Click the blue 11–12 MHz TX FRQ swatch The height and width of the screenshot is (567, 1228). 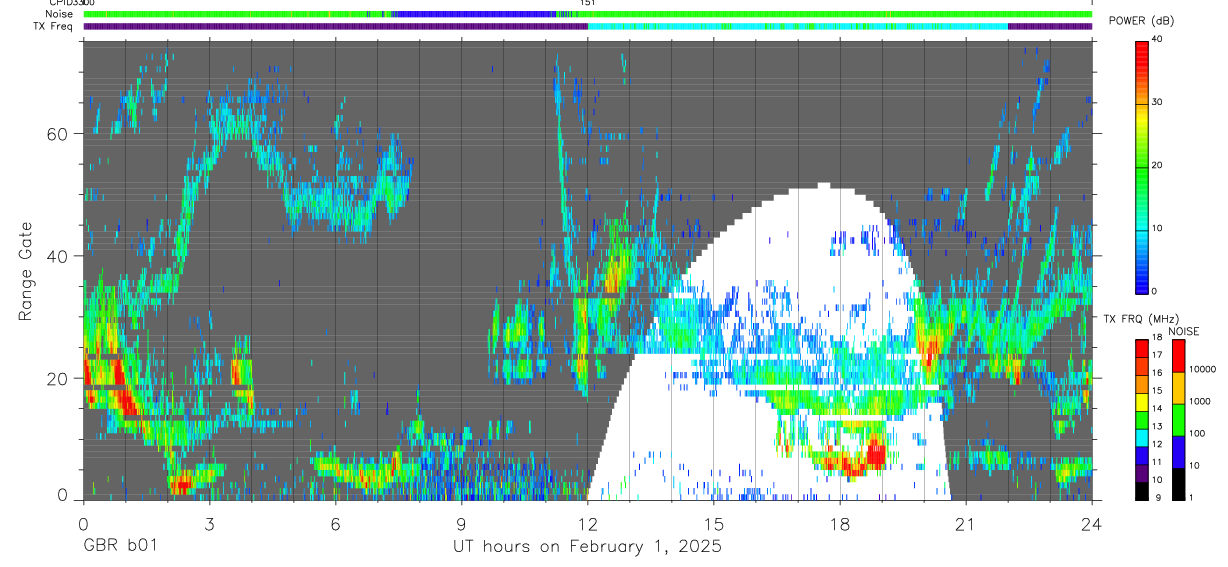(1141, 455)
